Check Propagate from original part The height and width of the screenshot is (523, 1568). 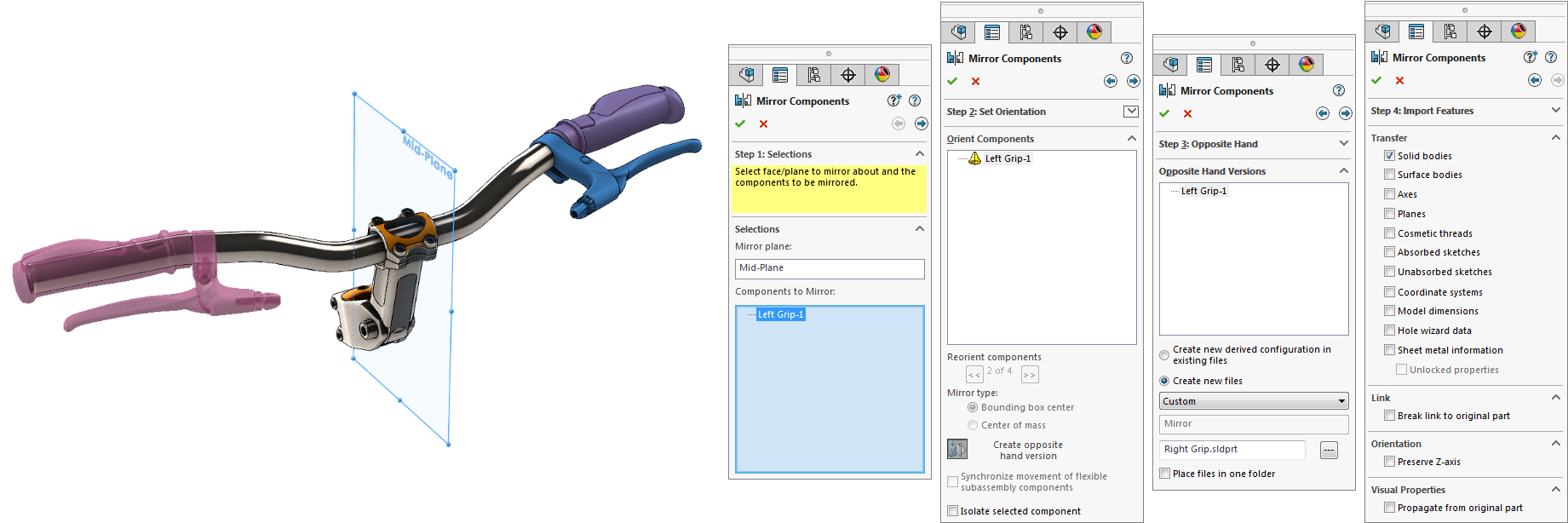click(x=1389, y=508)
